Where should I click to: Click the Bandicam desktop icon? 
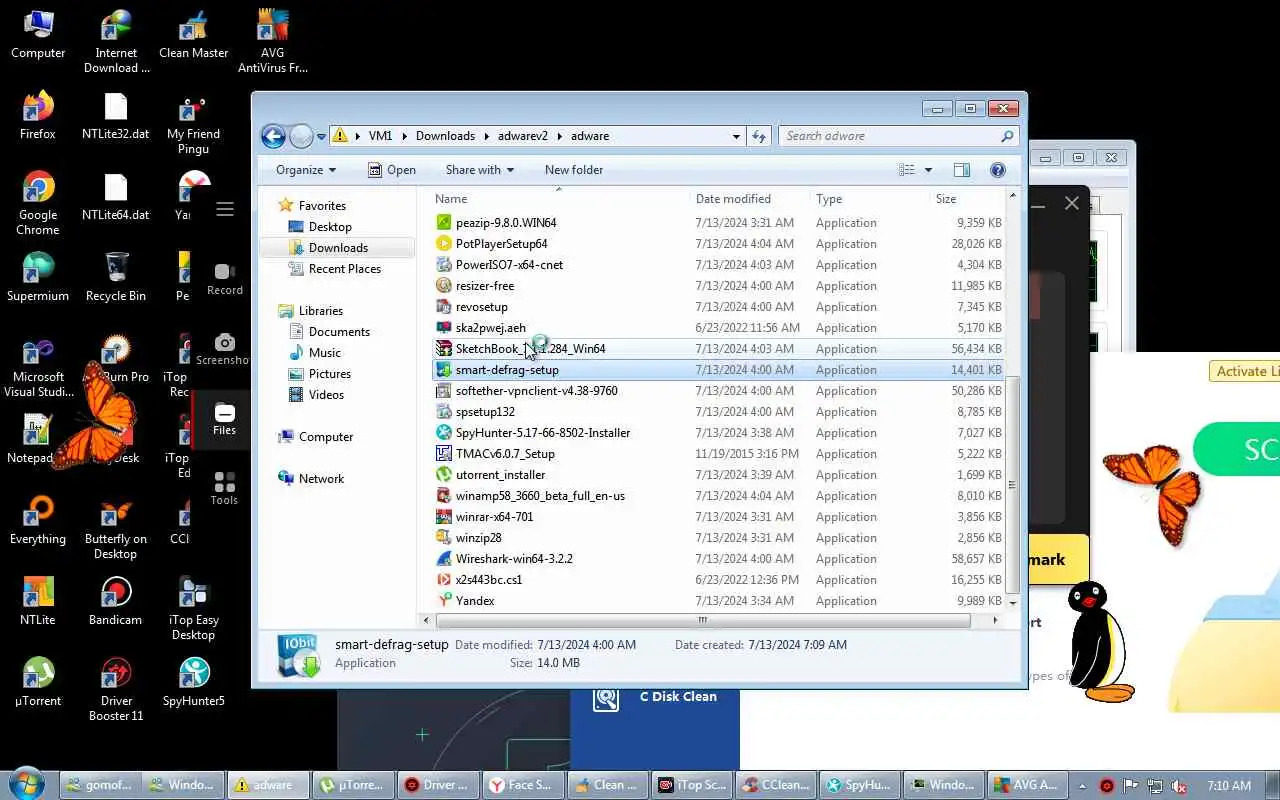pos(115,601)
